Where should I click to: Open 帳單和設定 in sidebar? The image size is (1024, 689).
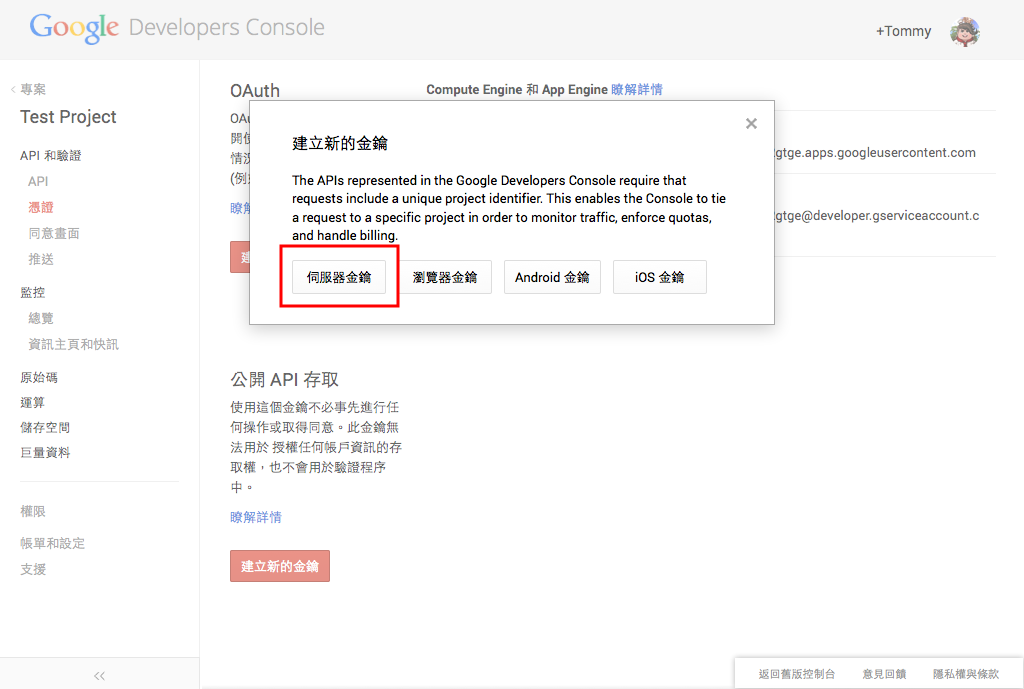click(53, 543)
